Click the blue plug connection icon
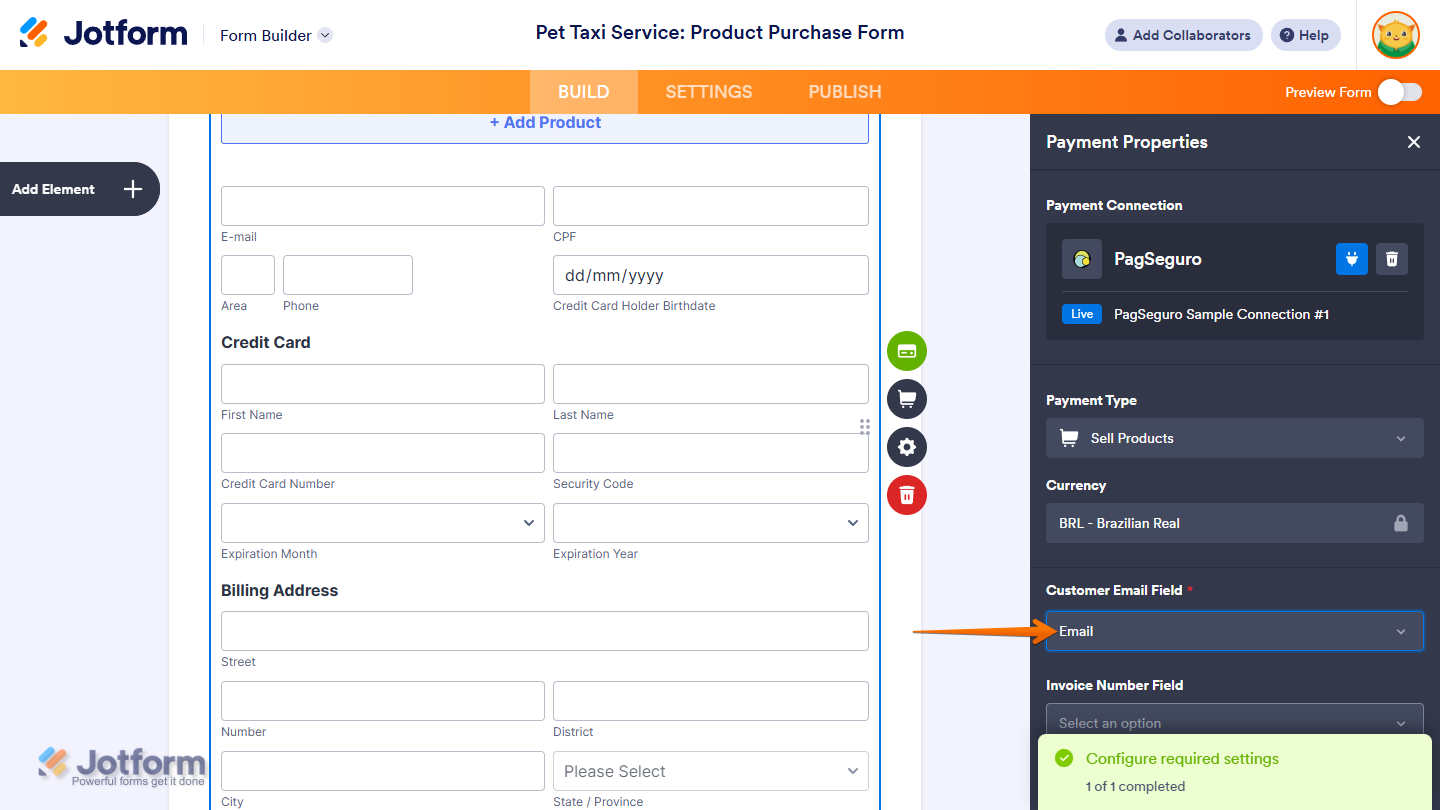The height and width of the screenshot is (810, 1440). (1352, 259)
